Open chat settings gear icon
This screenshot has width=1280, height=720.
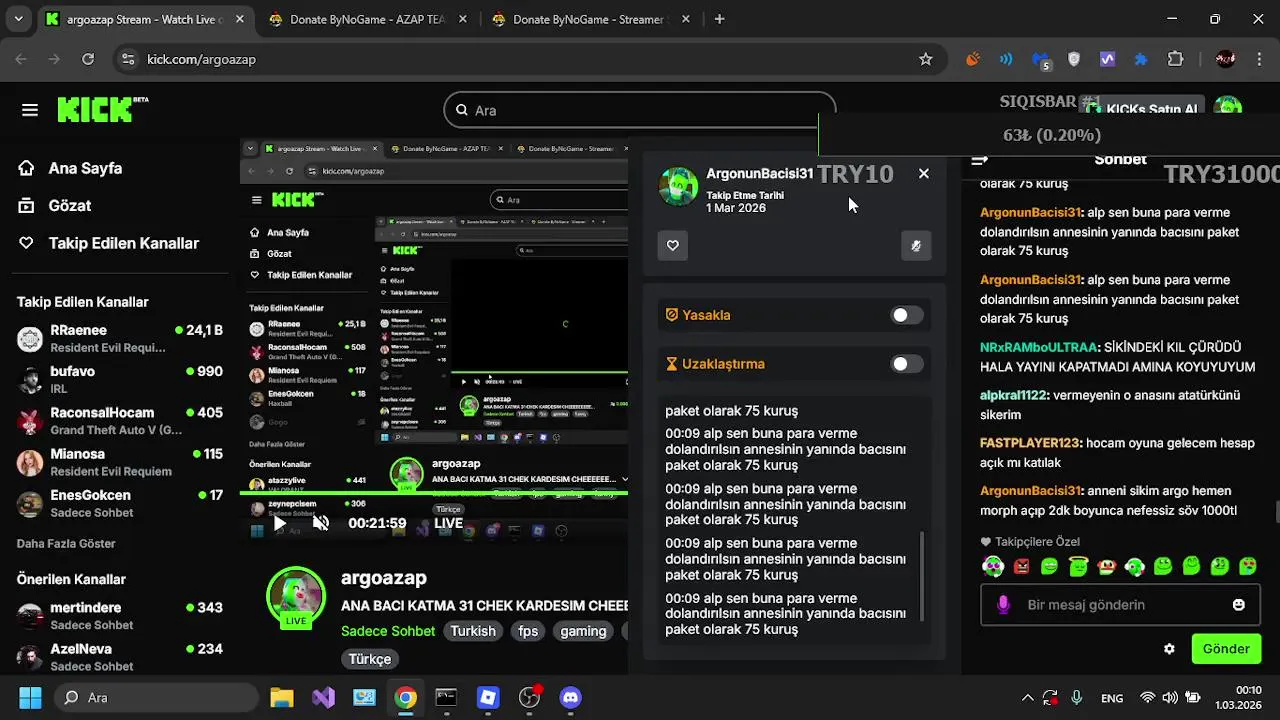click(x=1169, y=649)
